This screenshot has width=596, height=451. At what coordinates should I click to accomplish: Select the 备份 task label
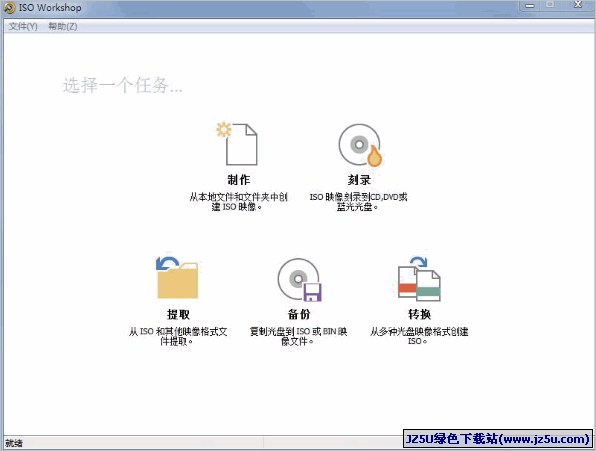point(299,314)
